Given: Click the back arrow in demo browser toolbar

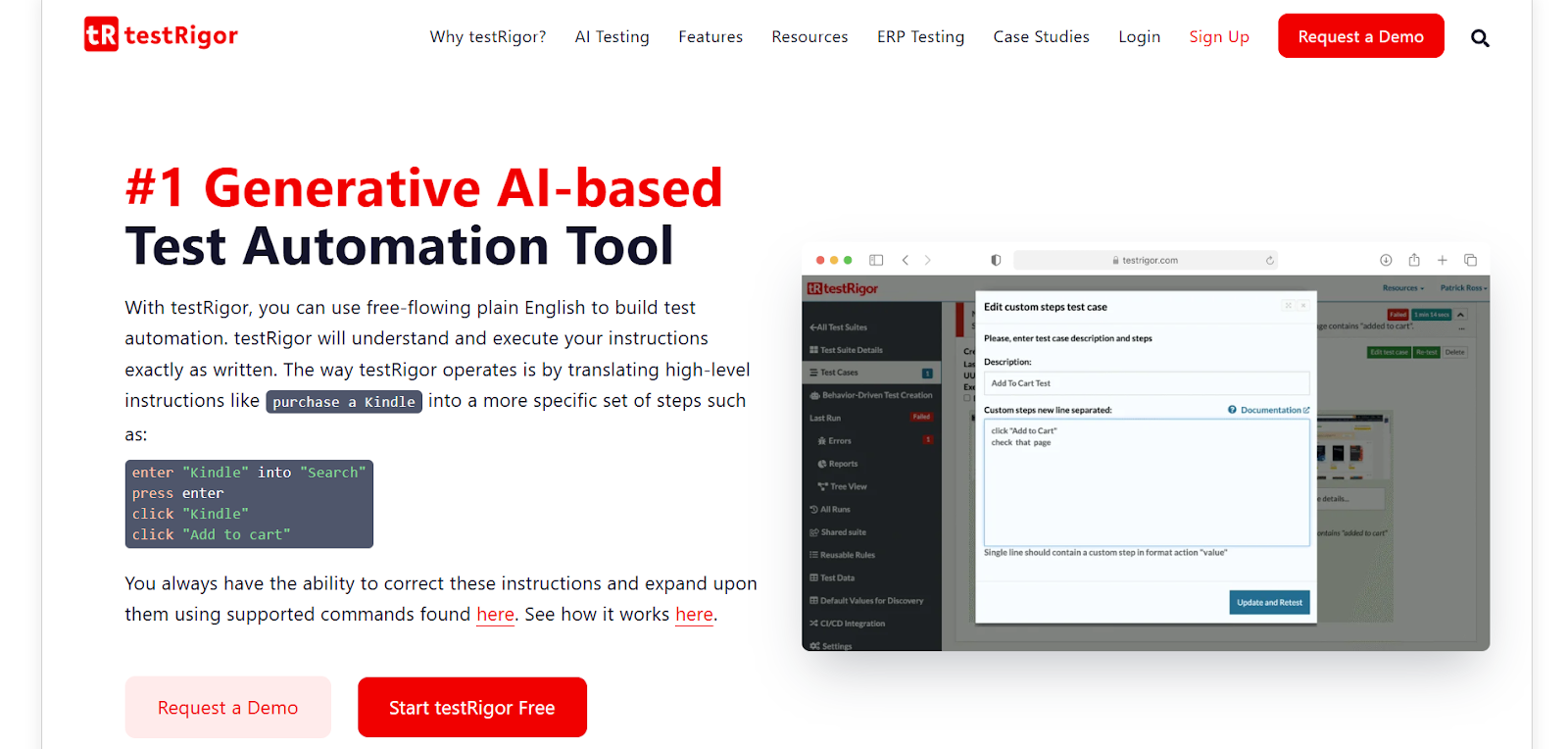Looking at the screenshot, I should click(x=906, y=260).
